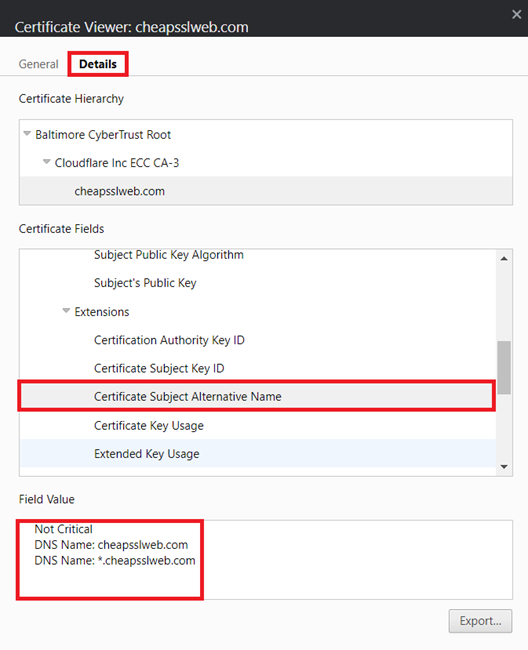Viewport: 528px width, 650px height.
Task: Select the Extensions field label
Action: [102, 312]
